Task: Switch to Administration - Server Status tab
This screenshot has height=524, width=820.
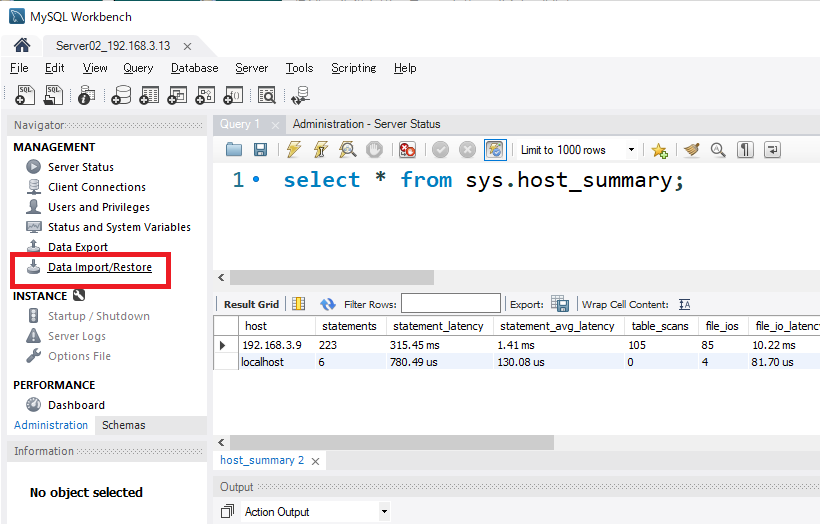Action: pyautogui.click(x=366, y=124)
